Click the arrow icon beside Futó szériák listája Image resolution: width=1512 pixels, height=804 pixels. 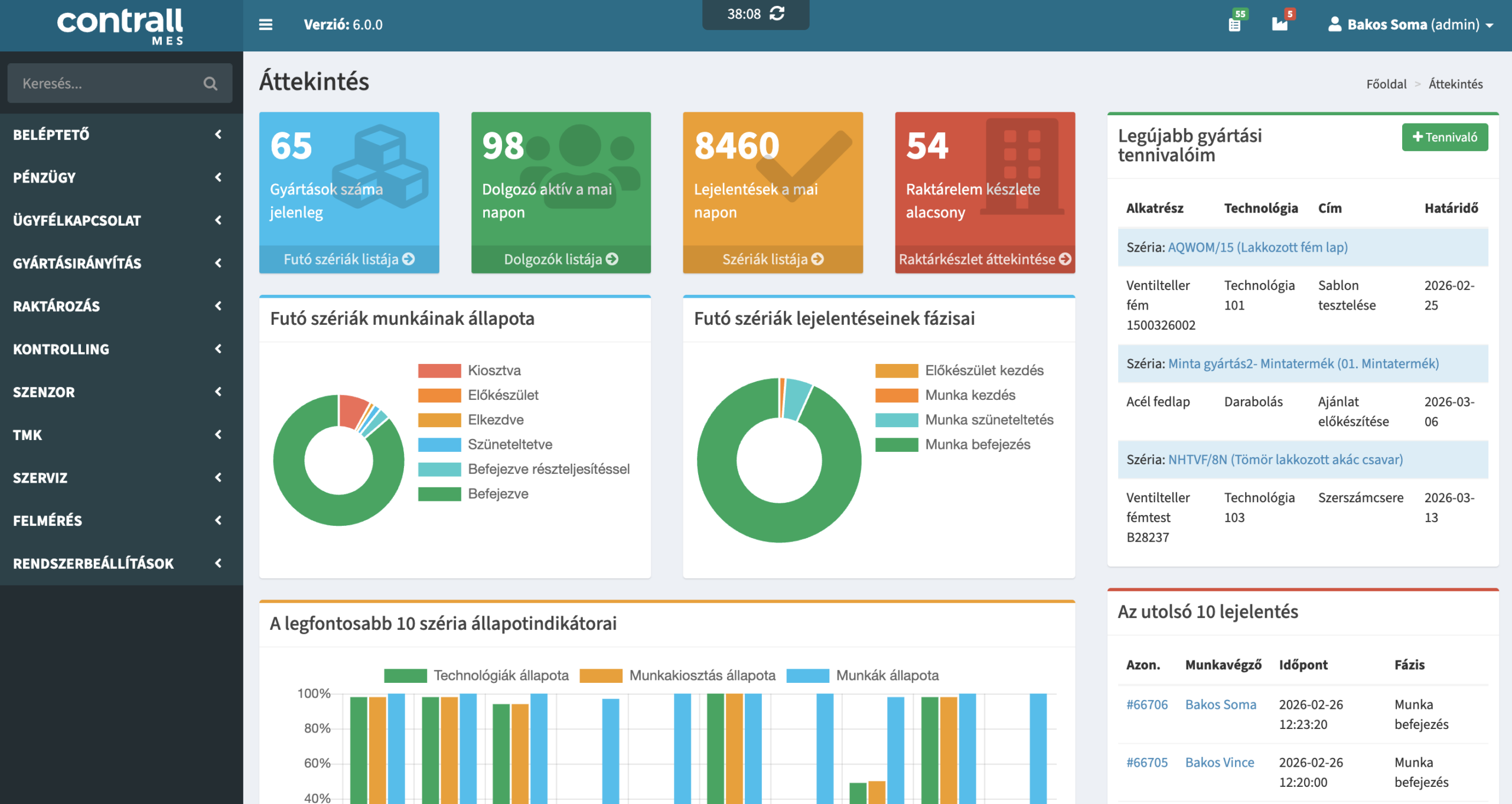[409, 259]
